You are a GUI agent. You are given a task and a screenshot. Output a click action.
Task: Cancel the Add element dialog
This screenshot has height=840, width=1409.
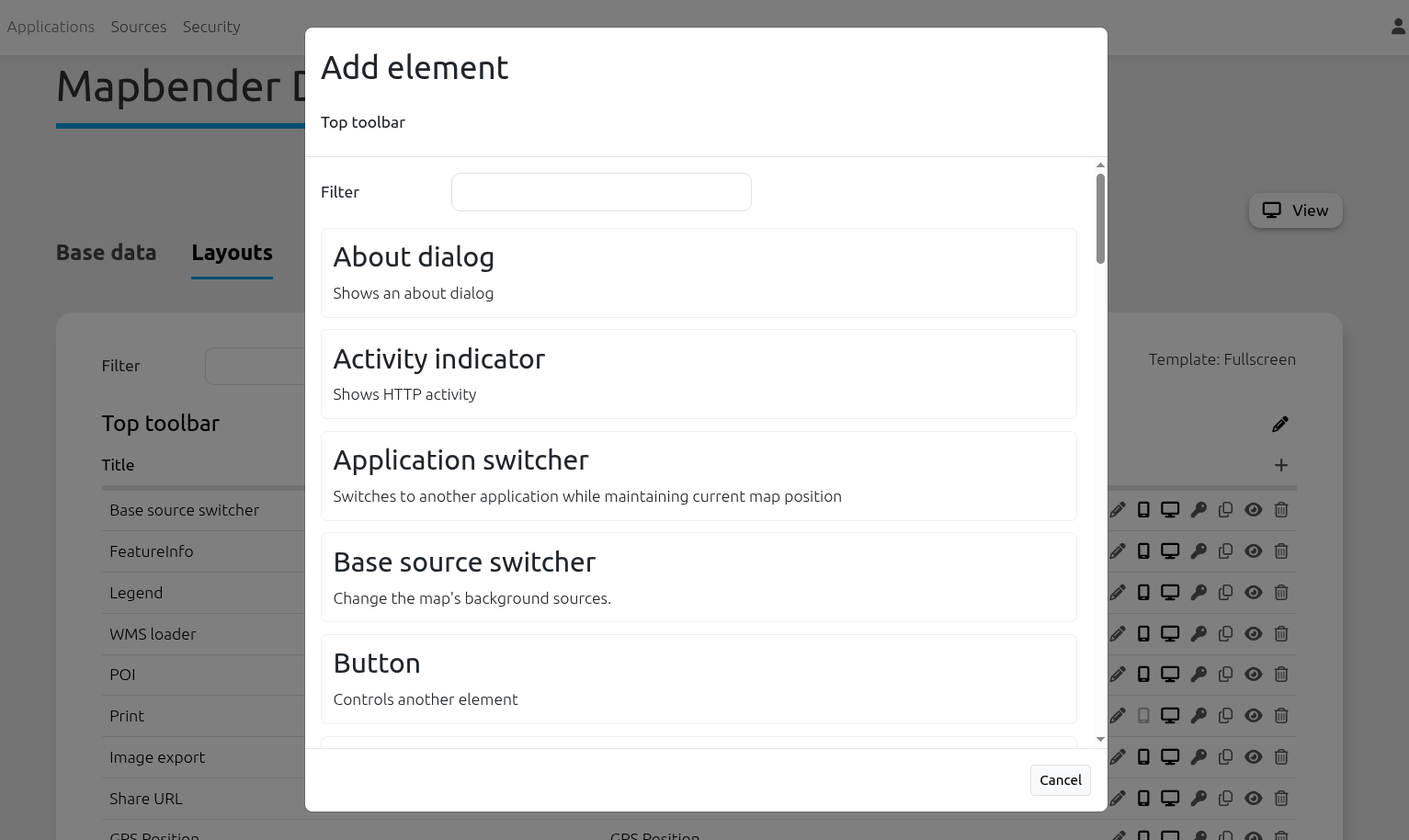[1060, 780]
